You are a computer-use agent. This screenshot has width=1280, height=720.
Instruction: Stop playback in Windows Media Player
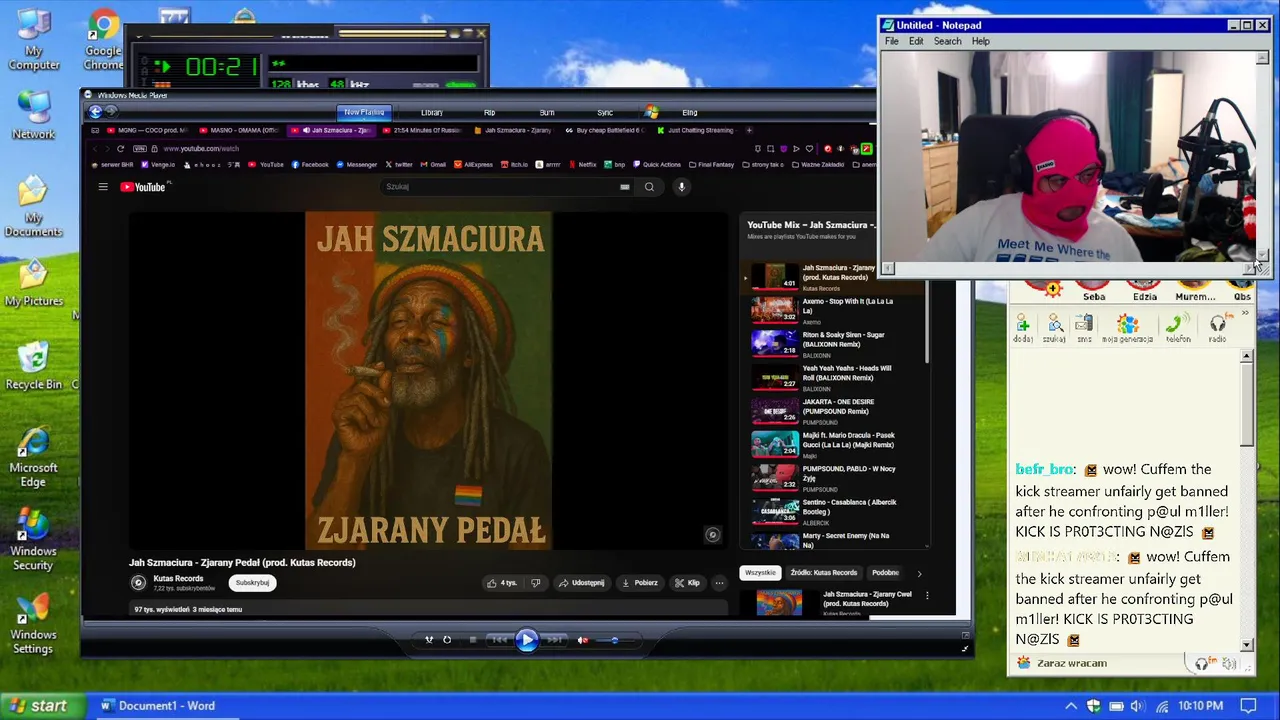click(472, 640)
